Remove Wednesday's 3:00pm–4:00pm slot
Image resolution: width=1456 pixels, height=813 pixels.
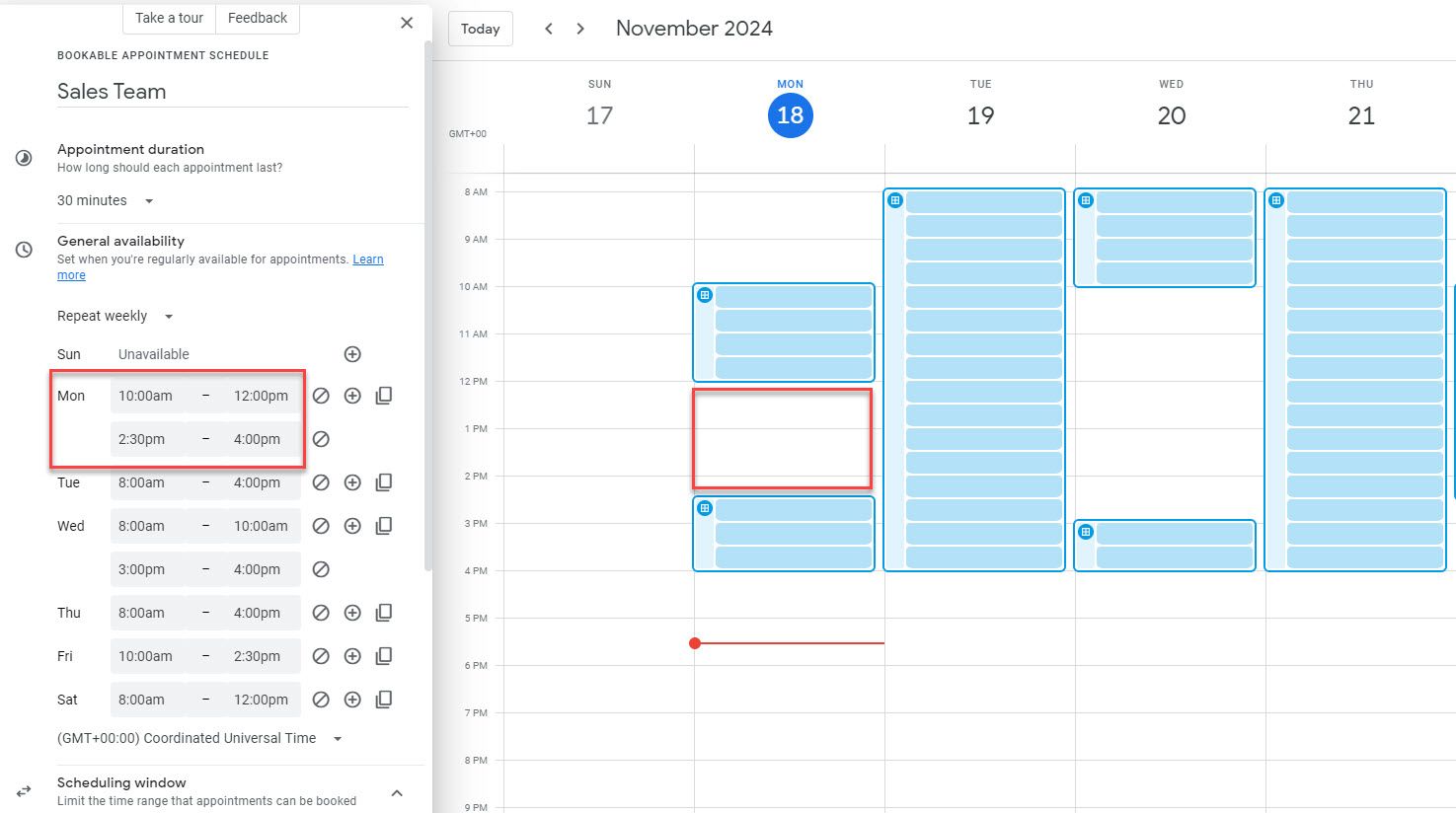(x=321, y=569)
